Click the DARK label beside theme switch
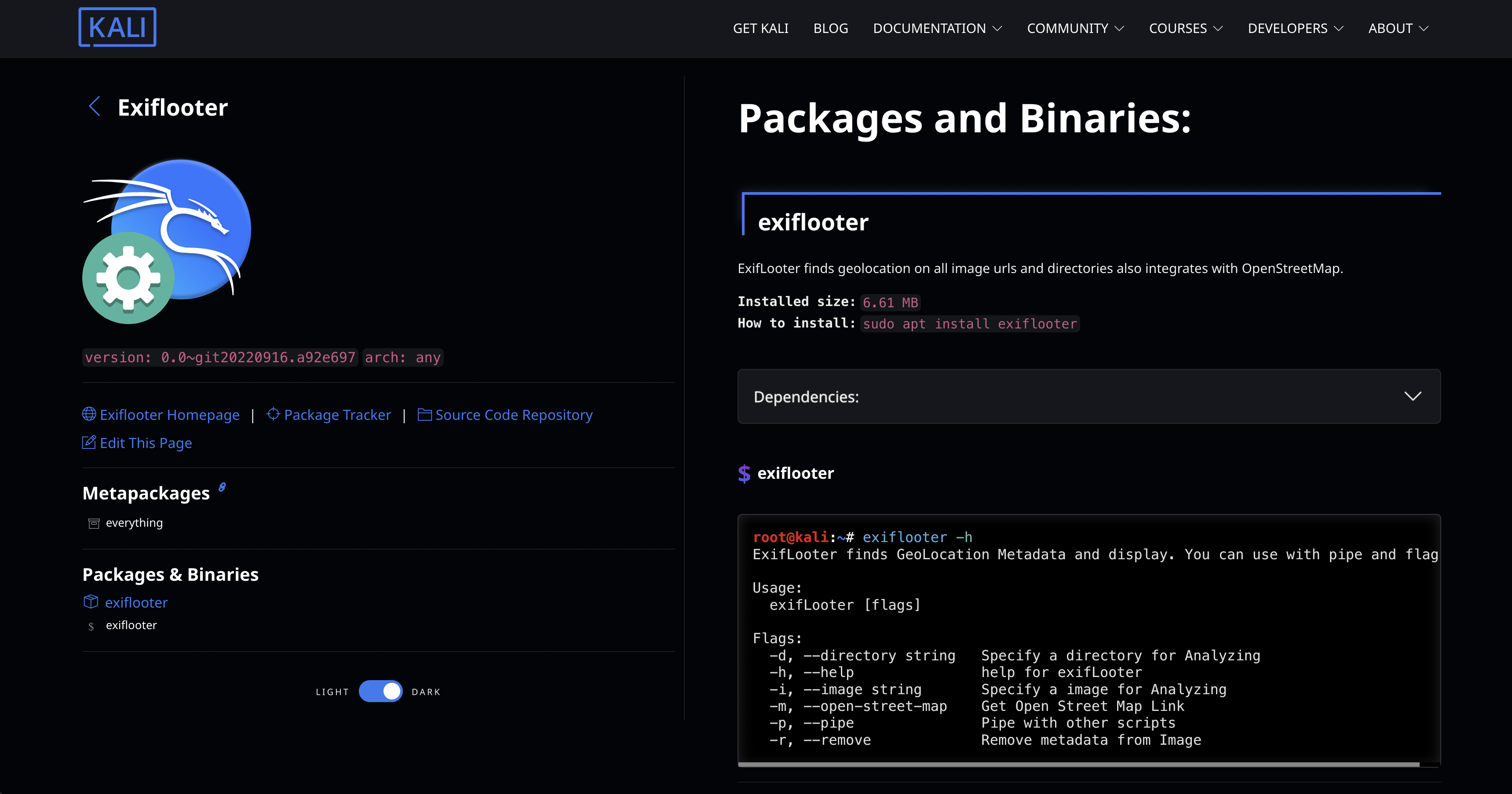1512x794 pixels. pos(426,692)
